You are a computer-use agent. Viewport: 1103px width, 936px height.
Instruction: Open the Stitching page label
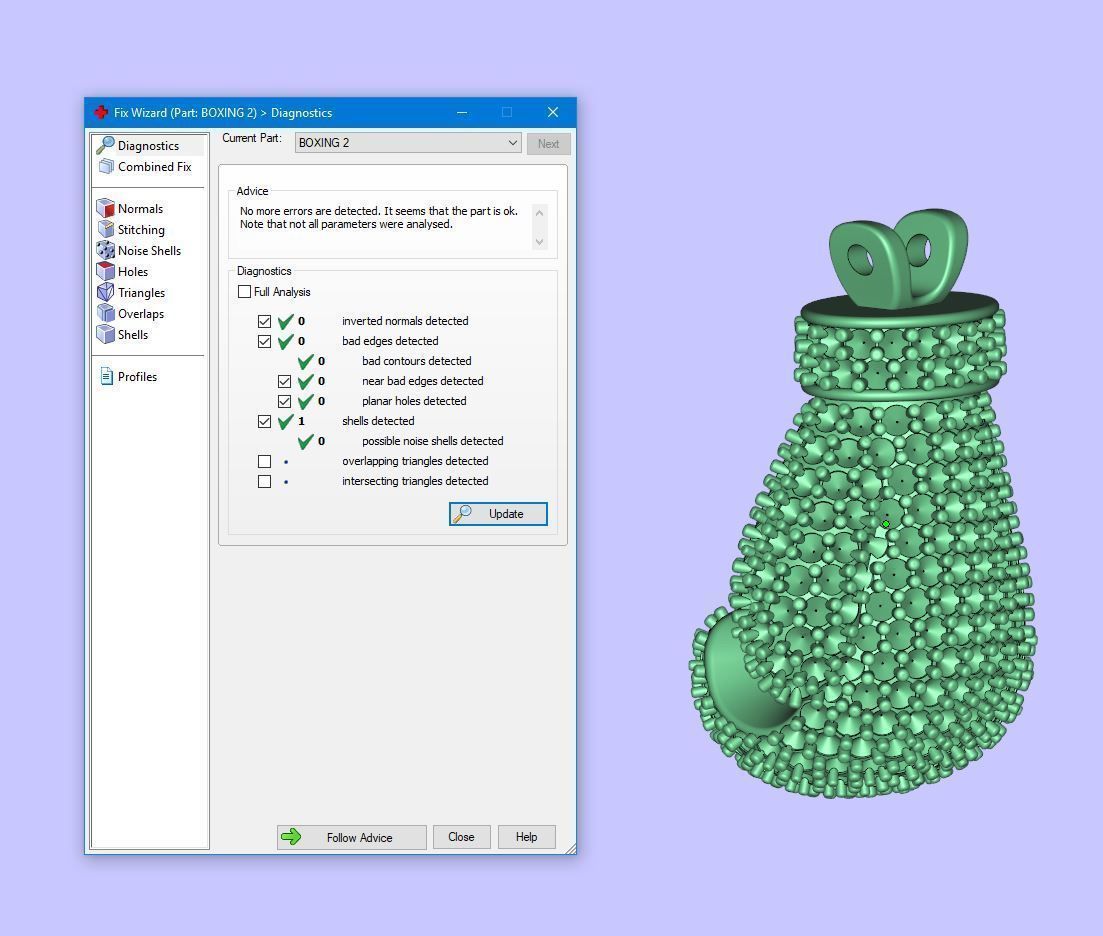141,230
